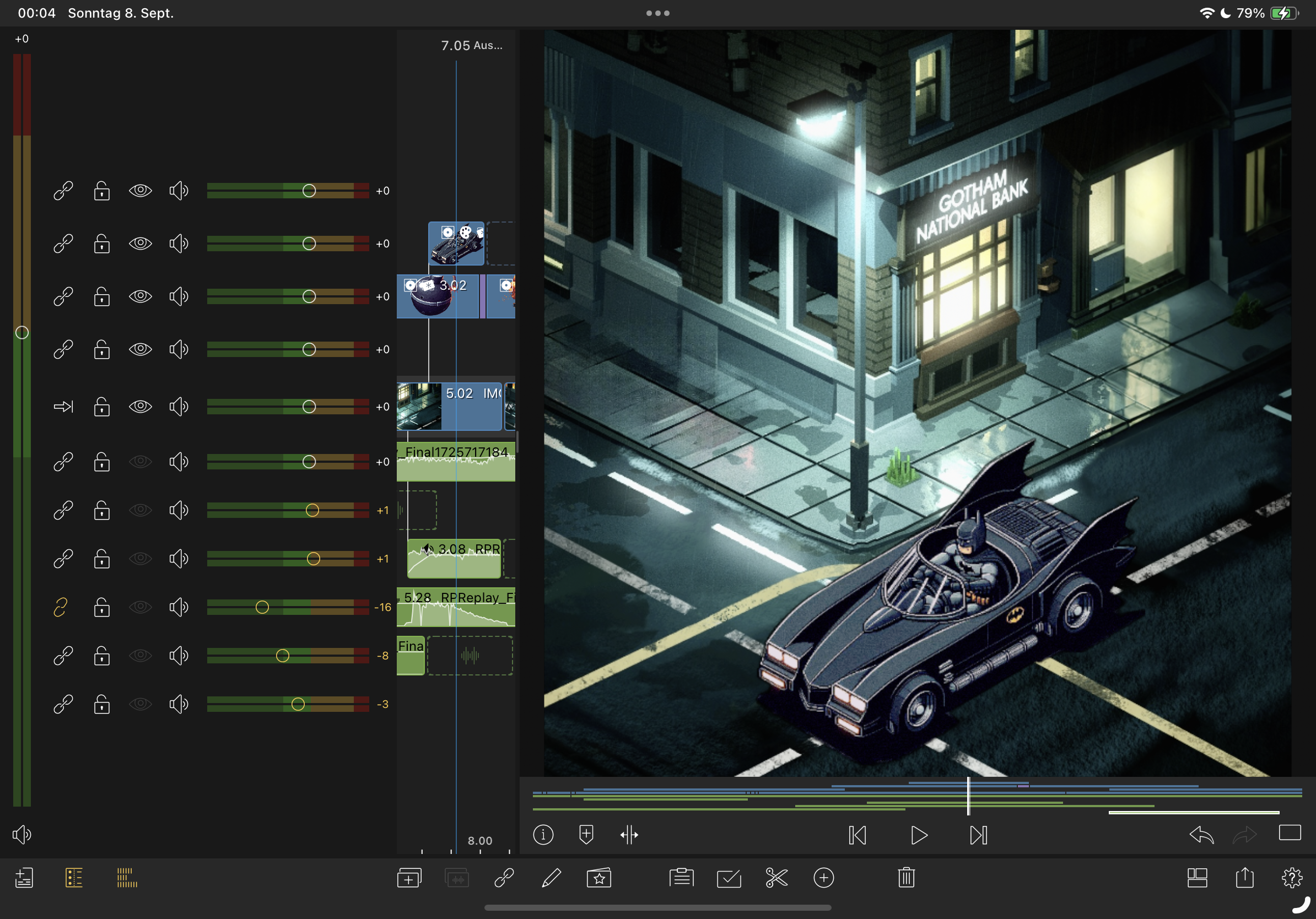Toggle the yellow audio mixer bars icon
Image resolution: width=1316 pixels, height=919 pixels.
pyautogui.click(x=127, y=878)
